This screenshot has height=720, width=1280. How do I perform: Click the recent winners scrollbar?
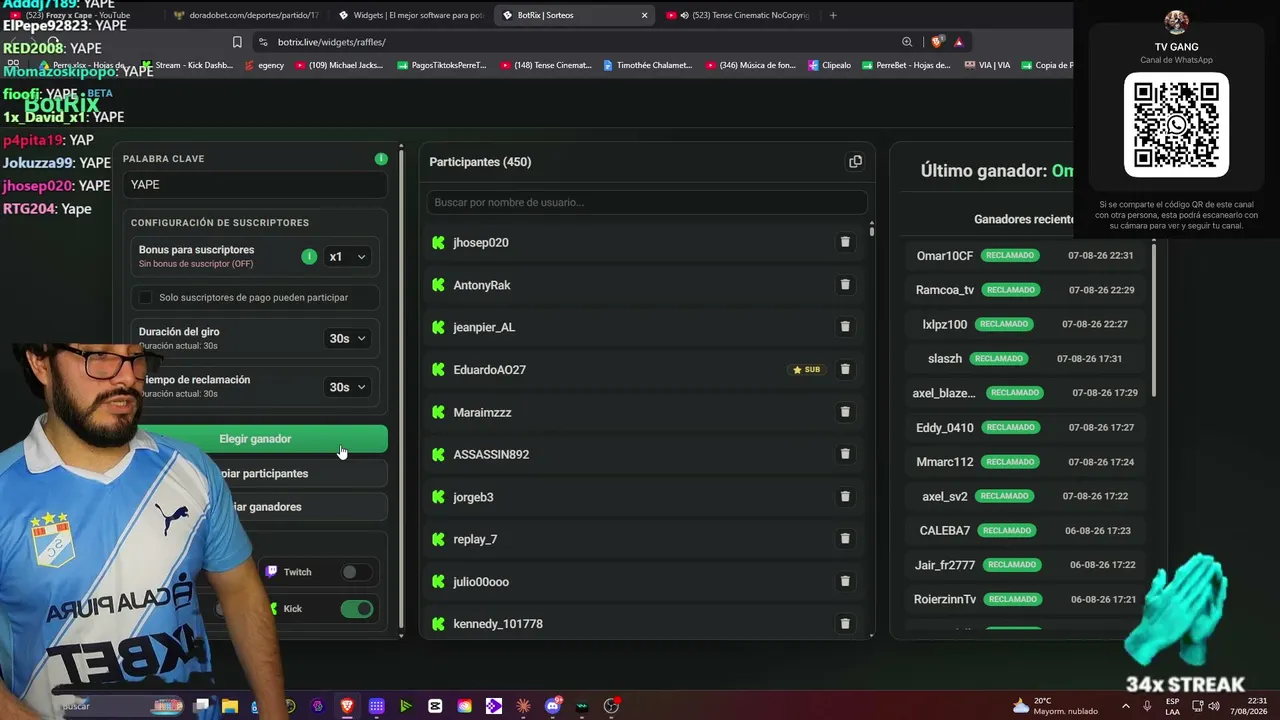pyautogui.click(x=1154, y=320)
